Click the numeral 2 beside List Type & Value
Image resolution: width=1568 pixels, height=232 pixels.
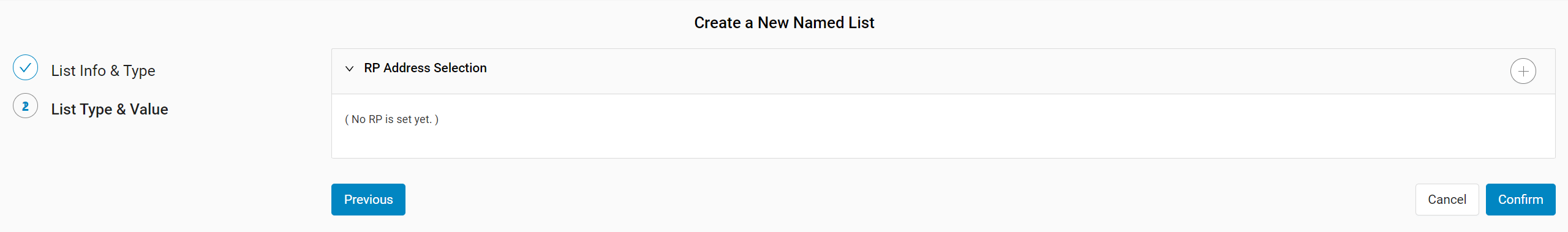tap(25, 106)
